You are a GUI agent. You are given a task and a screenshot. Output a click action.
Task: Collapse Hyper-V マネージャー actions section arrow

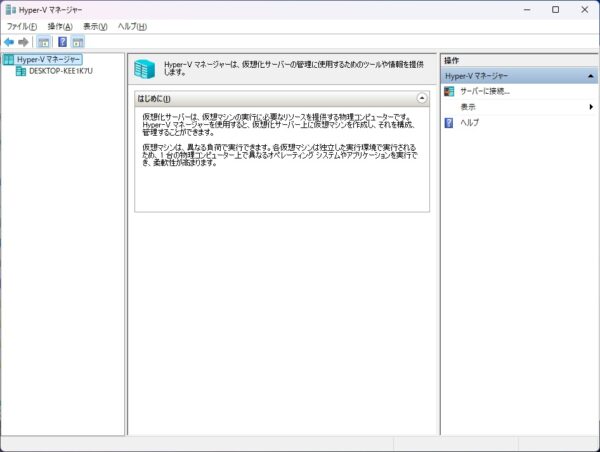click(590, 76)
